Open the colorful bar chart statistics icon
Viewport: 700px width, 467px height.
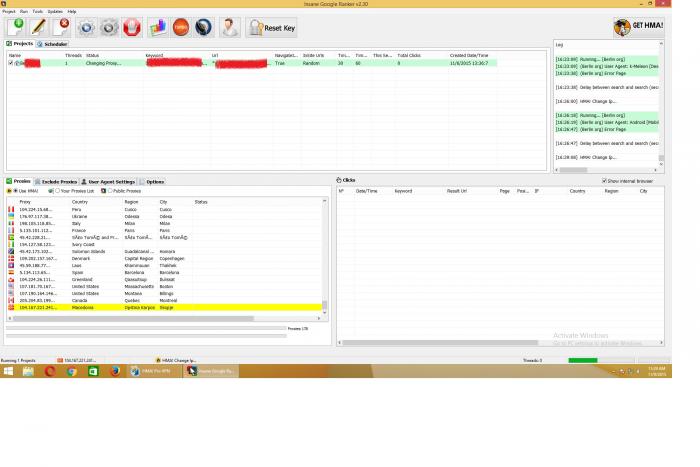tap(158, 28)
